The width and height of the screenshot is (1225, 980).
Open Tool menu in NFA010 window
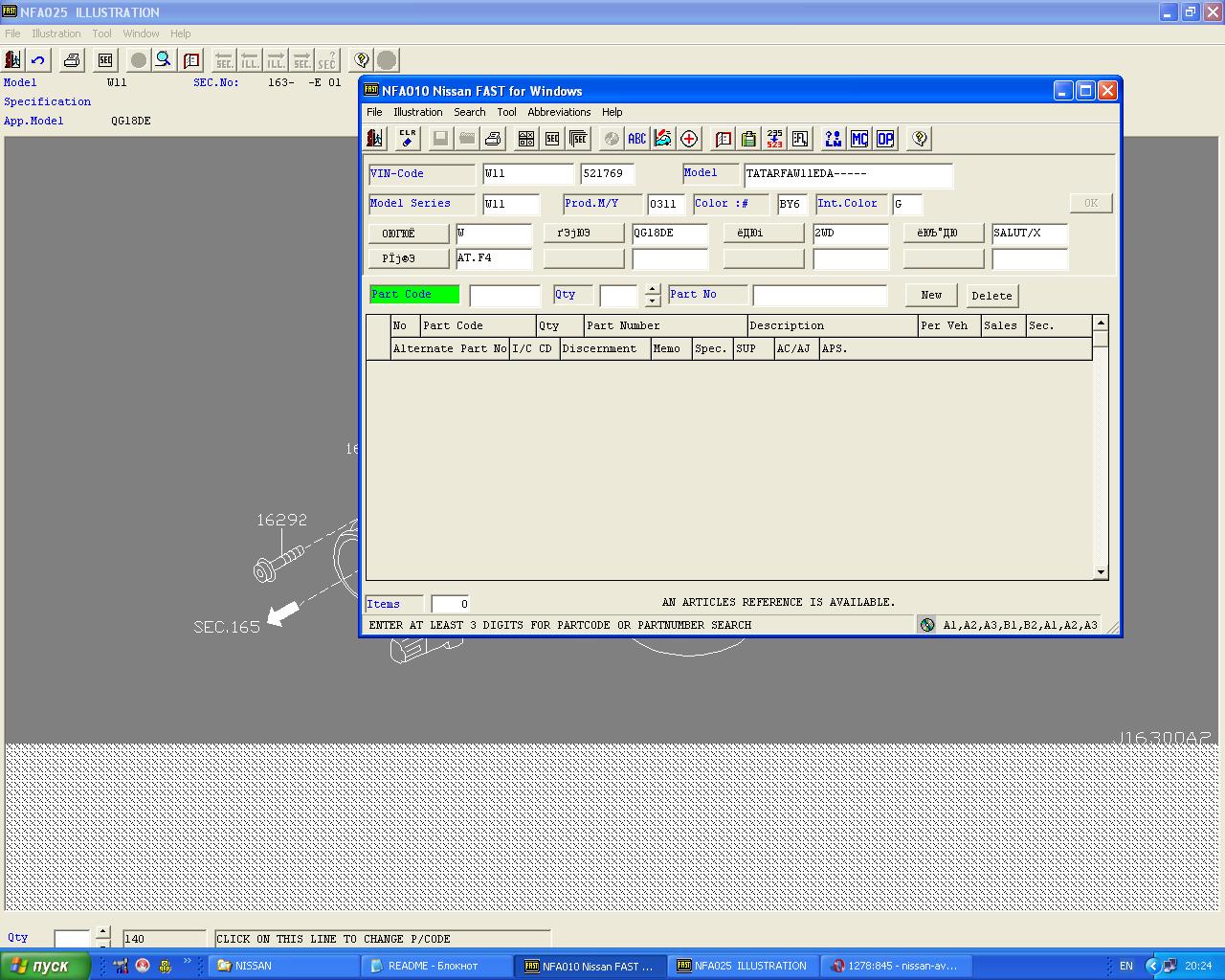[x=507, y=112]
